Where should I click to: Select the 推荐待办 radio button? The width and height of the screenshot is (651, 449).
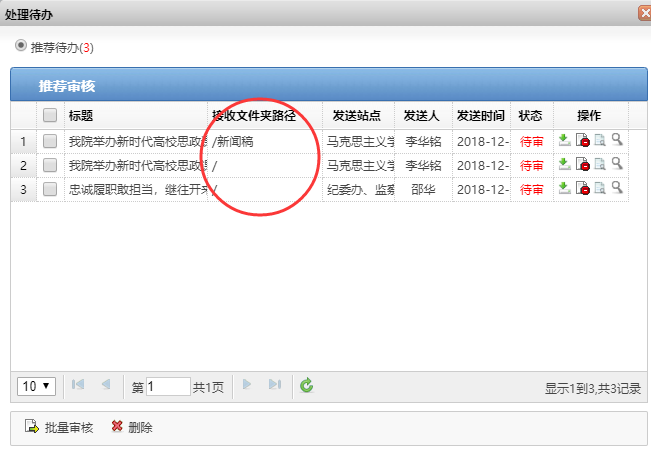click(x=21, y=46)
